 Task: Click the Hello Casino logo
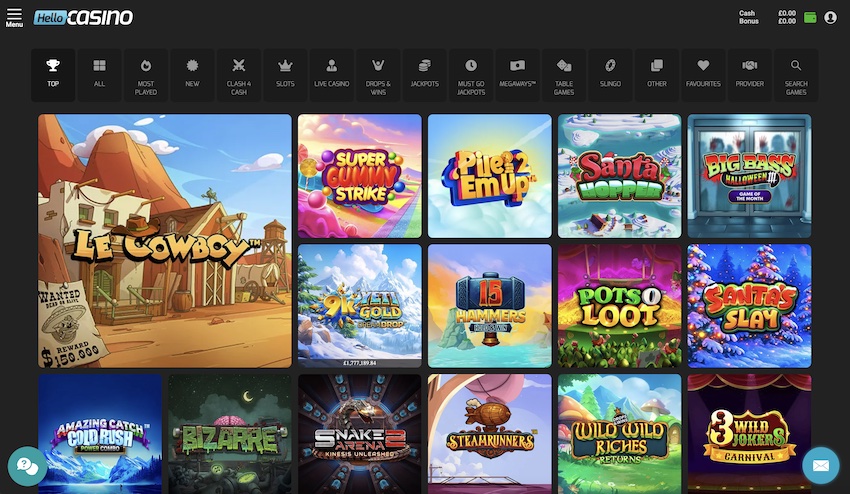(83, 17)
